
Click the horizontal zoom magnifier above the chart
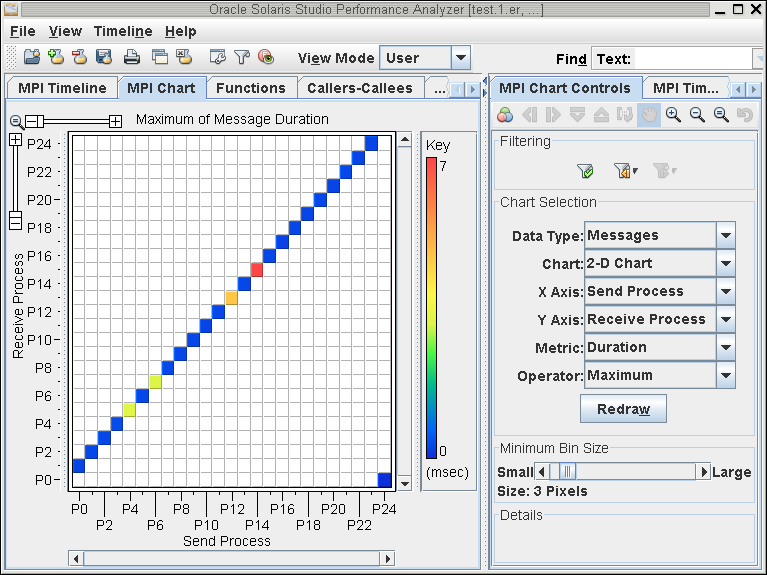pos(16,121)
